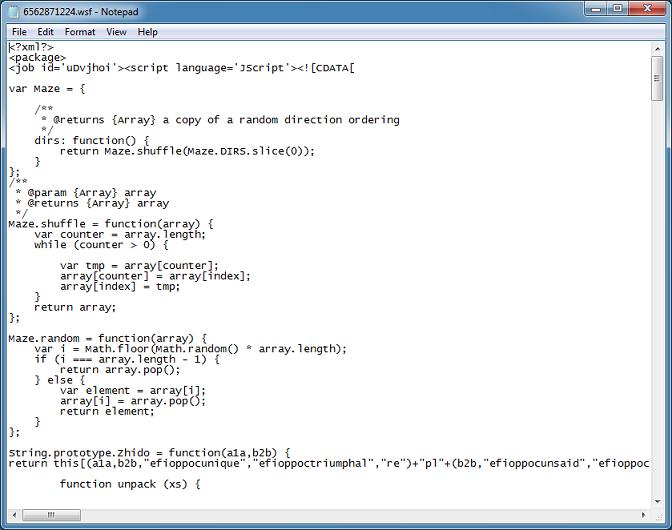Click the 'Maze.shuffle = function(array)' line

[x=111, y=223]
